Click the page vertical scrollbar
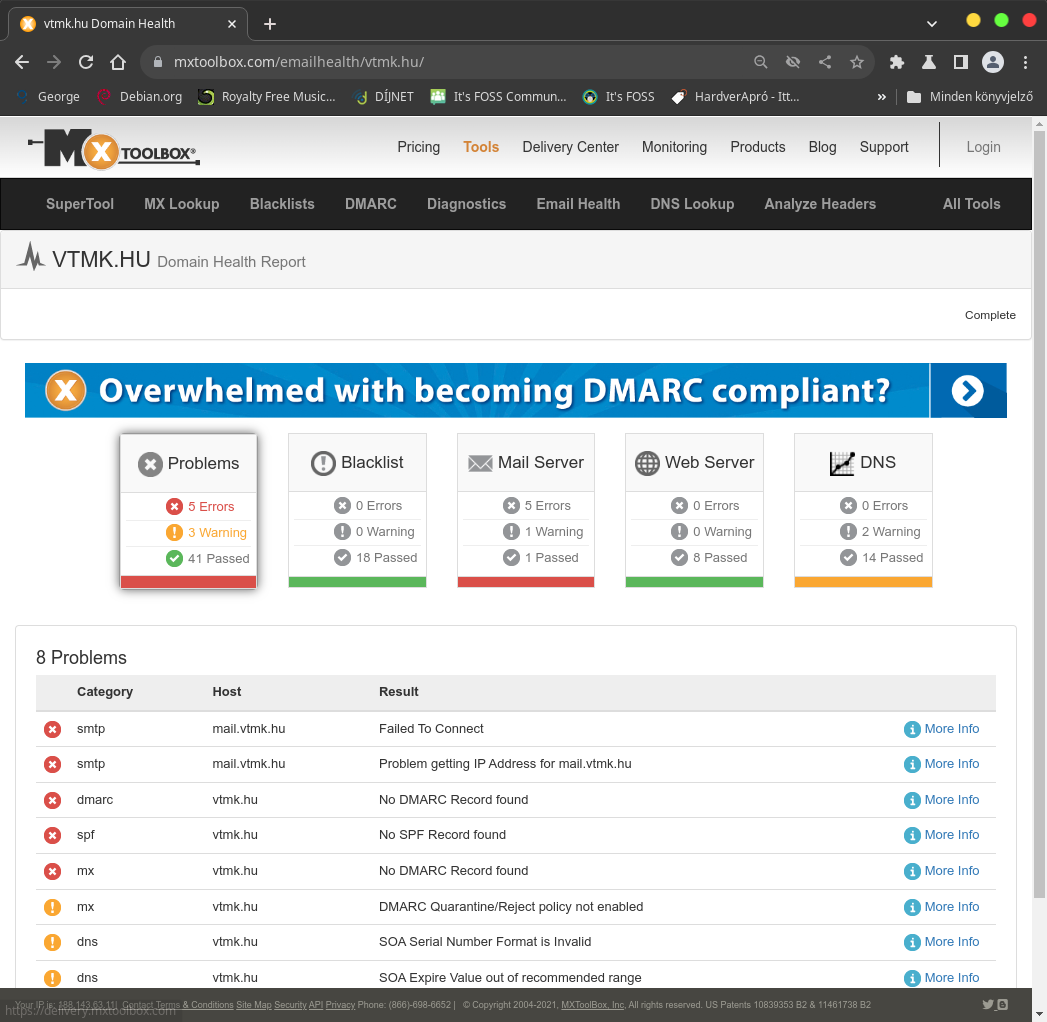Image resolution: width=1047 pixels, height=1022 pixels. (1040, 514)
